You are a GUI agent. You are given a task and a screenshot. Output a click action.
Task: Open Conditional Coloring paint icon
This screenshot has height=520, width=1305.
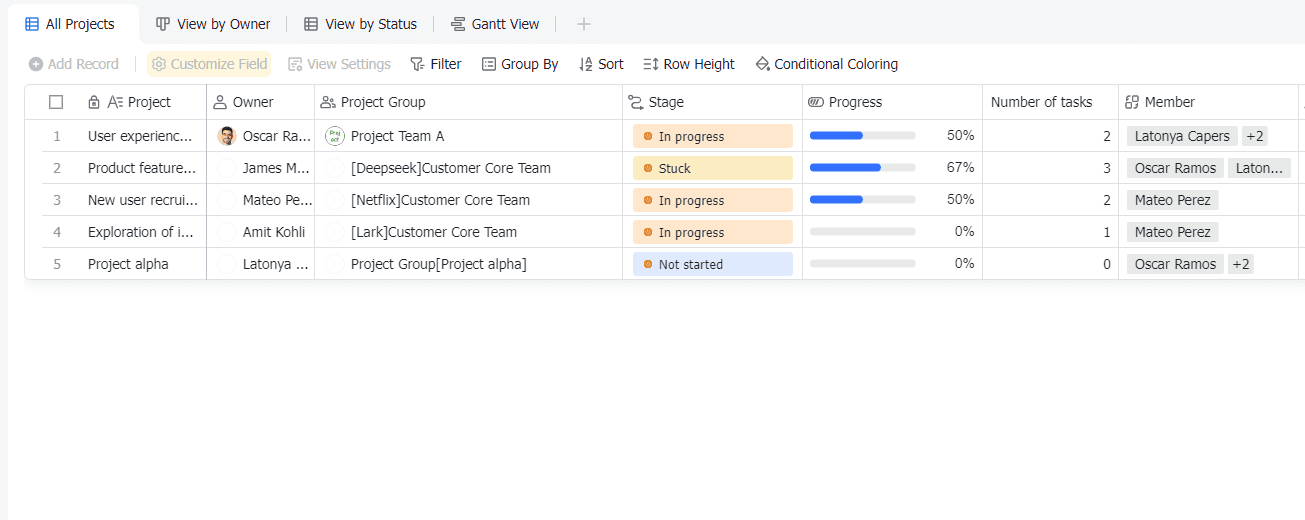point(762,64)
